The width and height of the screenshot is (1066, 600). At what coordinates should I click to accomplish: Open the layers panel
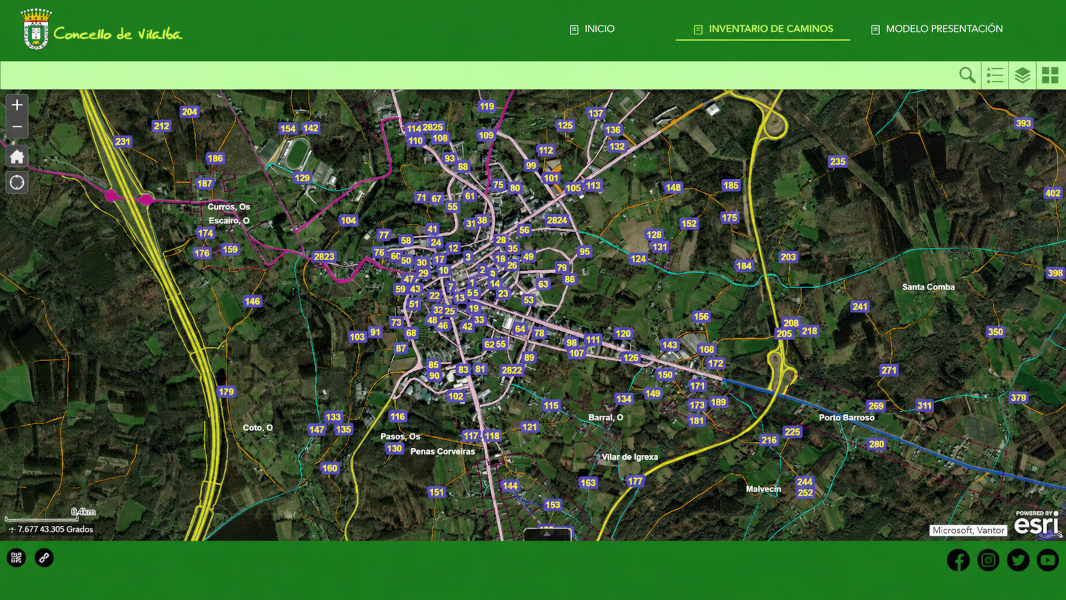(1022, 75)
